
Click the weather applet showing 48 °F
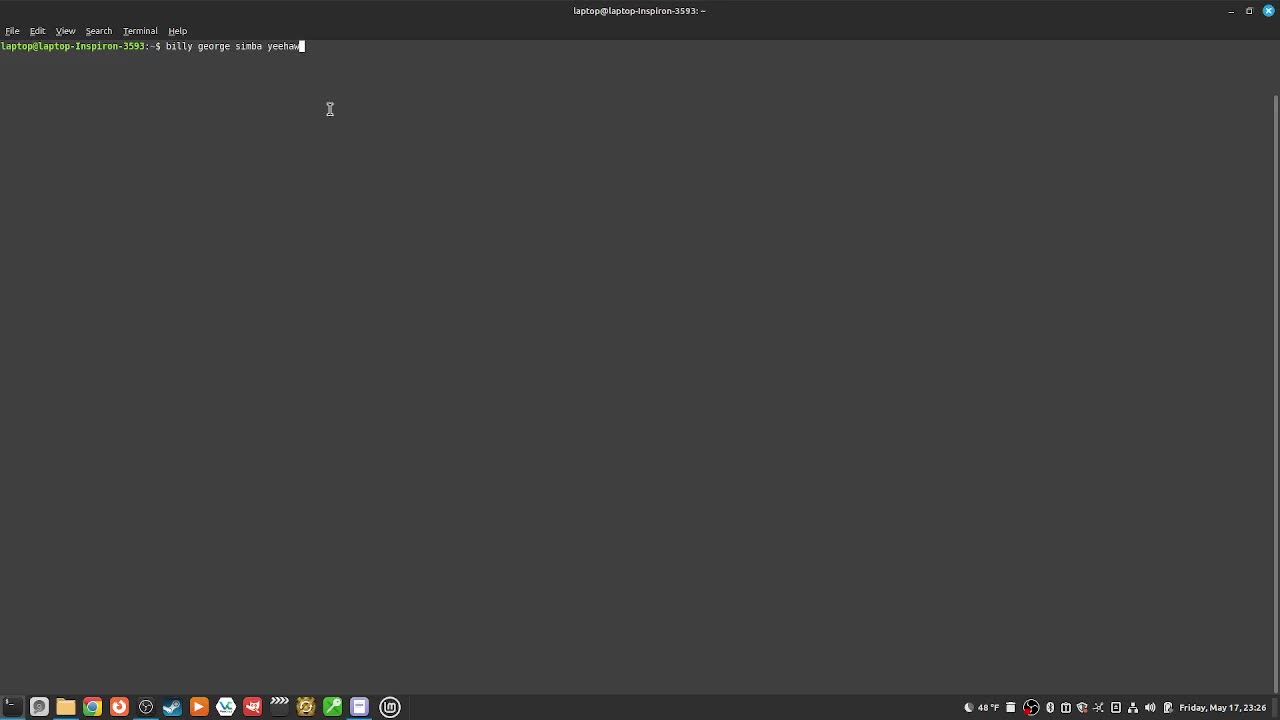click(981, 708)
